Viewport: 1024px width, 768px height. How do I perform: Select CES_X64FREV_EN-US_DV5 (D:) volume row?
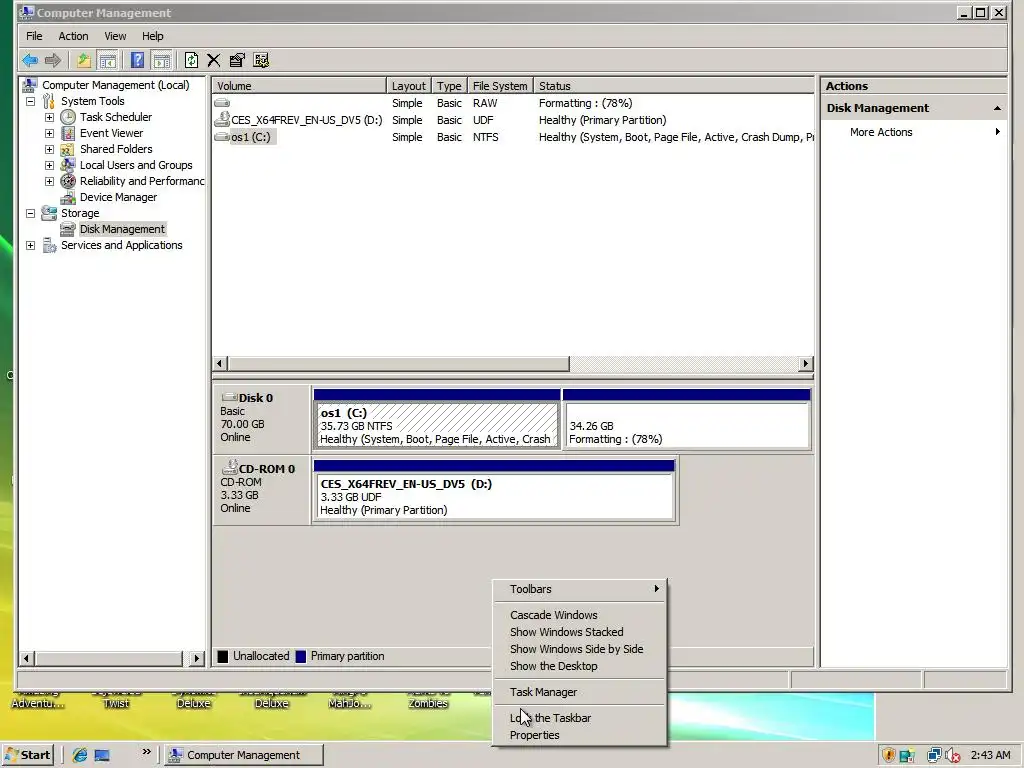513,120
